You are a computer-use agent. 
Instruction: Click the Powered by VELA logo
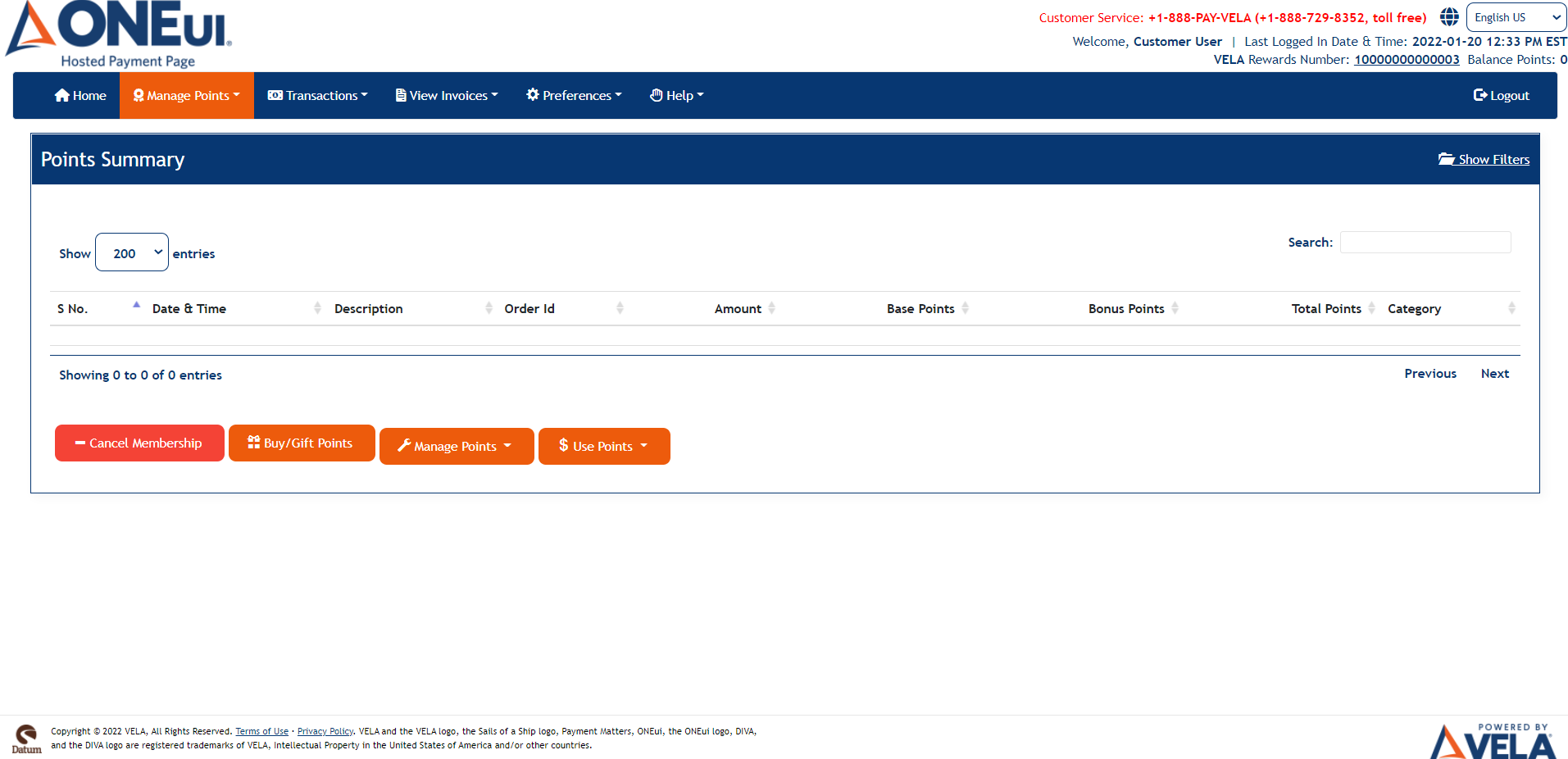(x=1492, y=740)
